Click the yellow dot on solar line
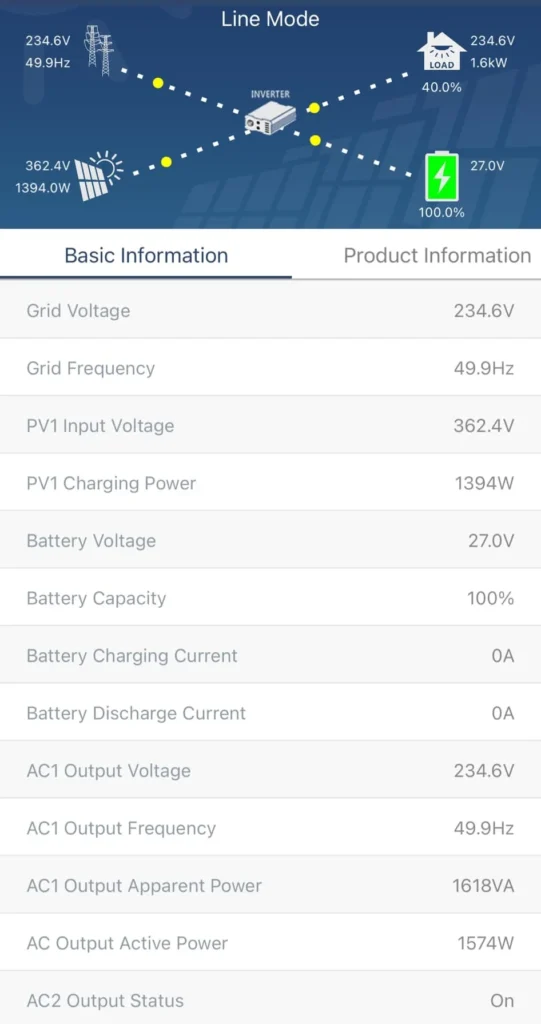The width and height of the screenshot is (541, 1024). [167, 161]
